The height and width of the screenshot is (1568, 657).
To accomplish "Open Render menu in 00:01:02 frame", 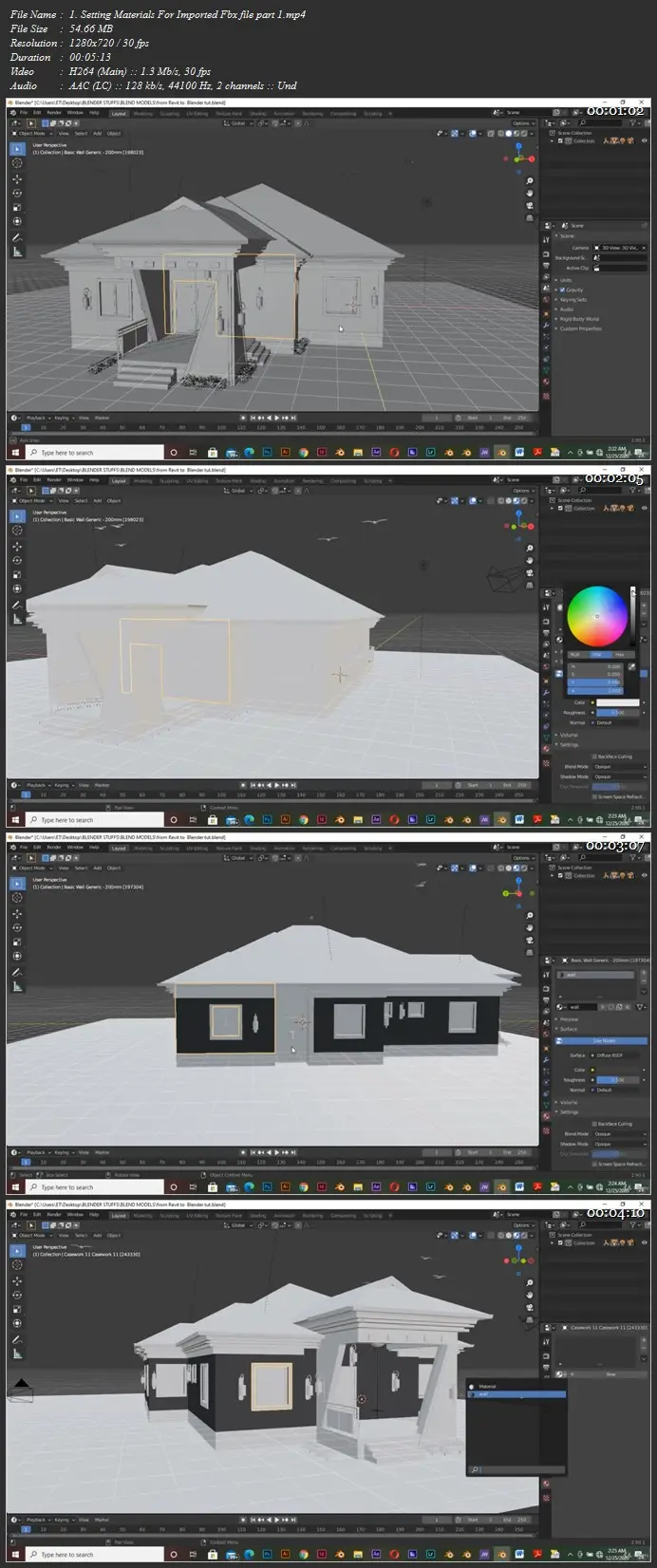I will pos(54,113).
